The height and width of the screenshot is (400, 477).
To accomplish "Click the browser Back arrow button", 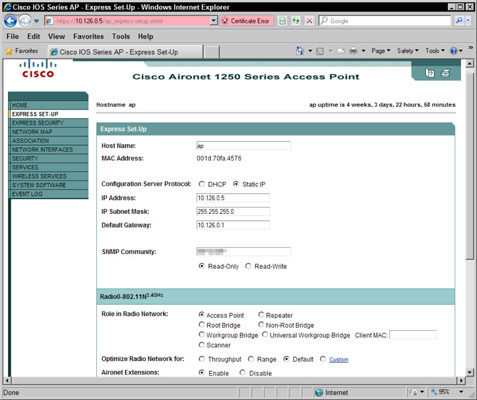I will [10, 21].
